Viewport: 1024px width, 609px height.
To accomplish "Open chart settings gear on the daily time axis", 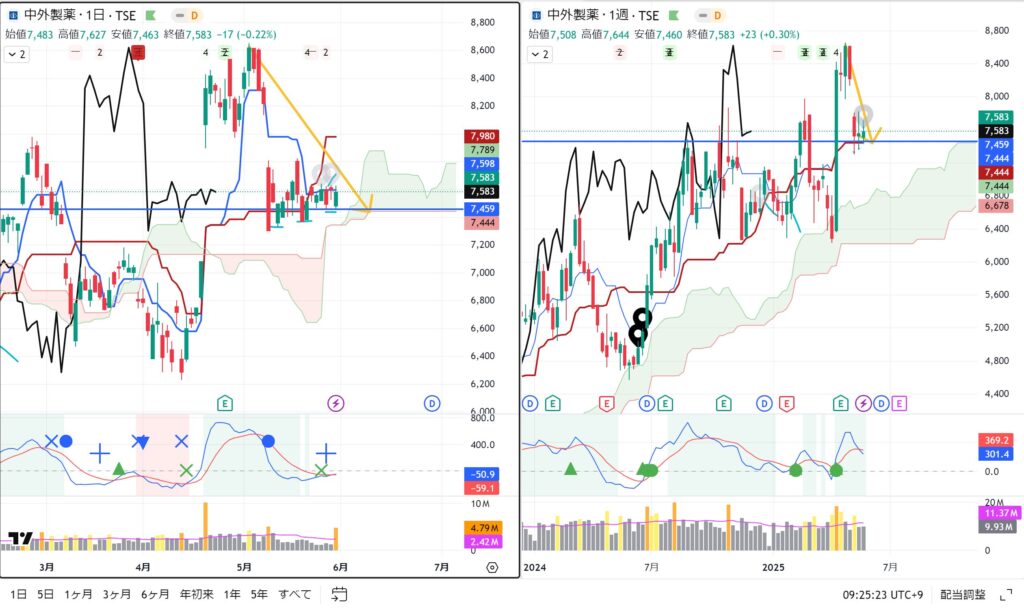I will (492, 567).
